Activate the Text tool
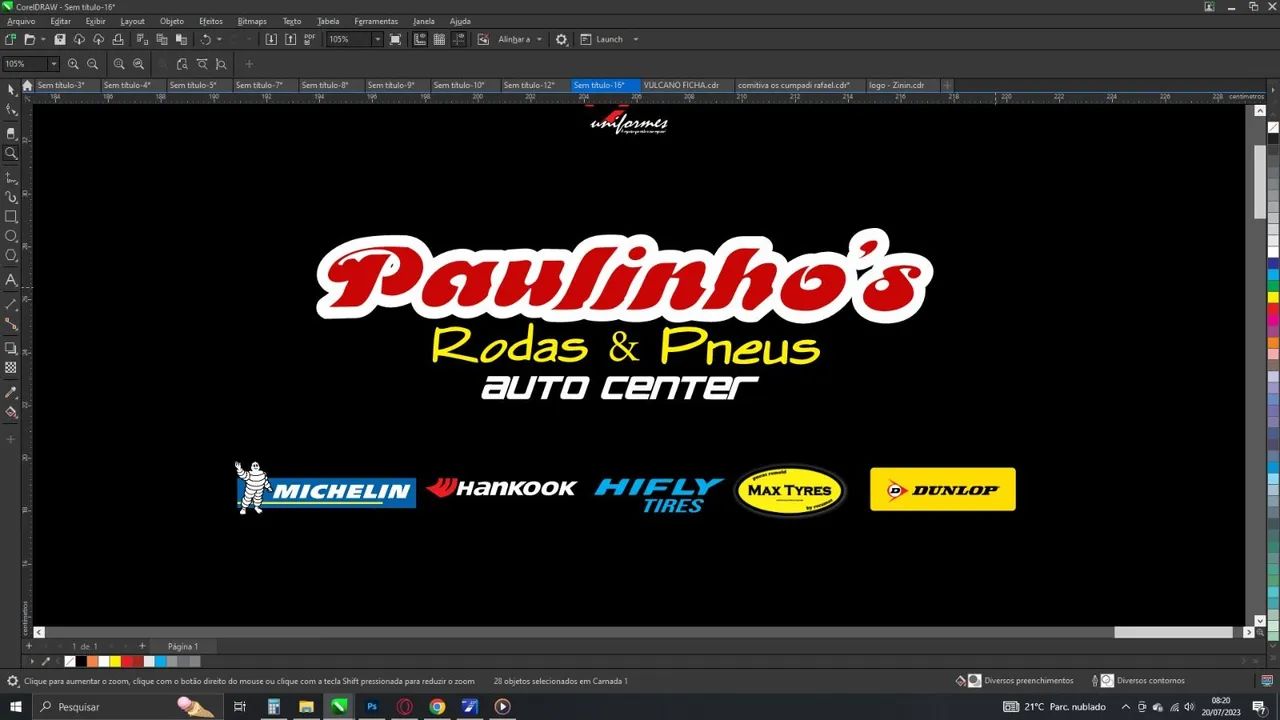 point(11,280)
